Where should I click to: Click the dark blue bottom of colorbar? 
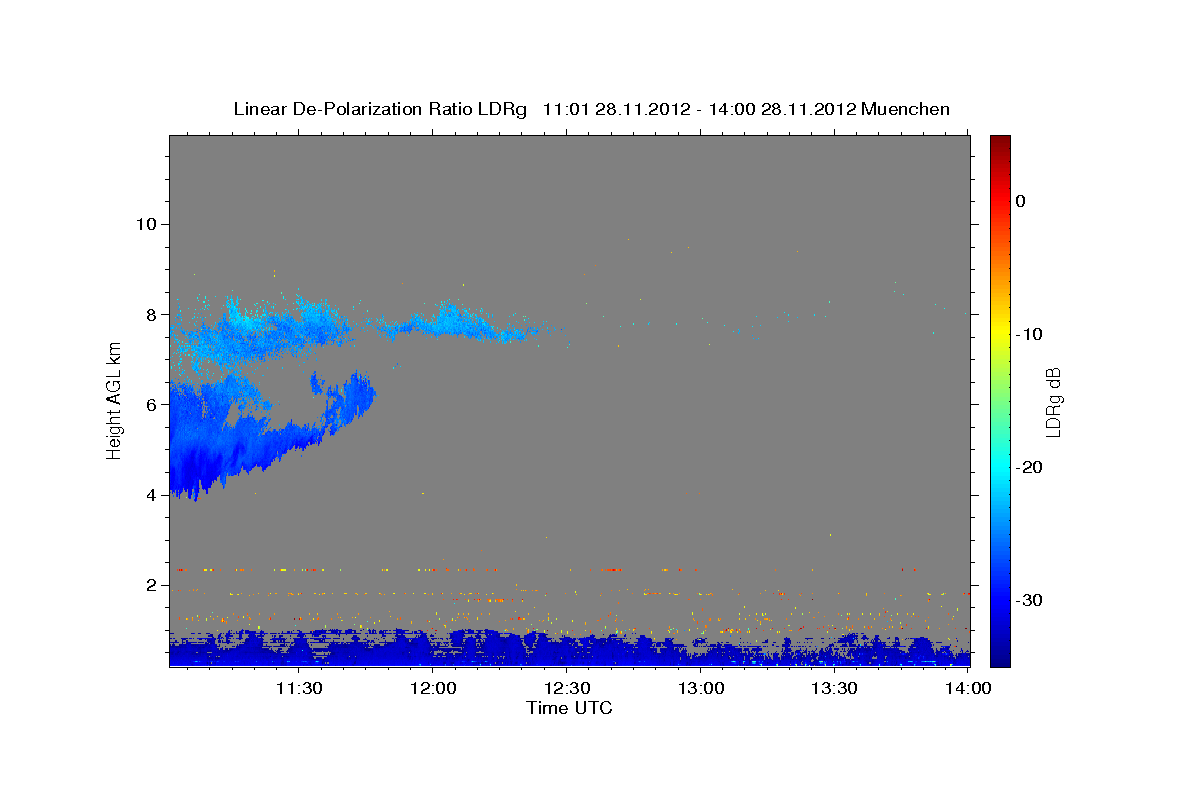(1000, 655)
